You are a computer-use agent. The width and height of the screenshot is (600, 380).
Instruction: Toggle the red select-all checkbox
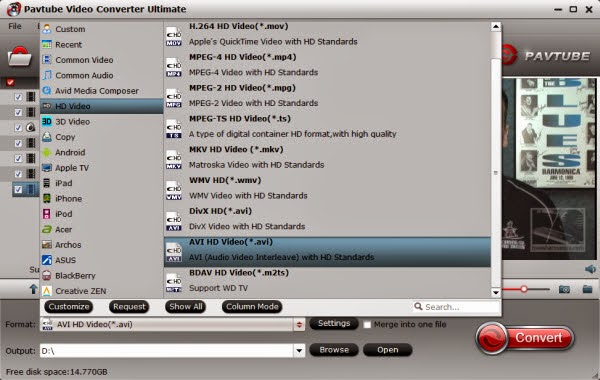point(10,82)
